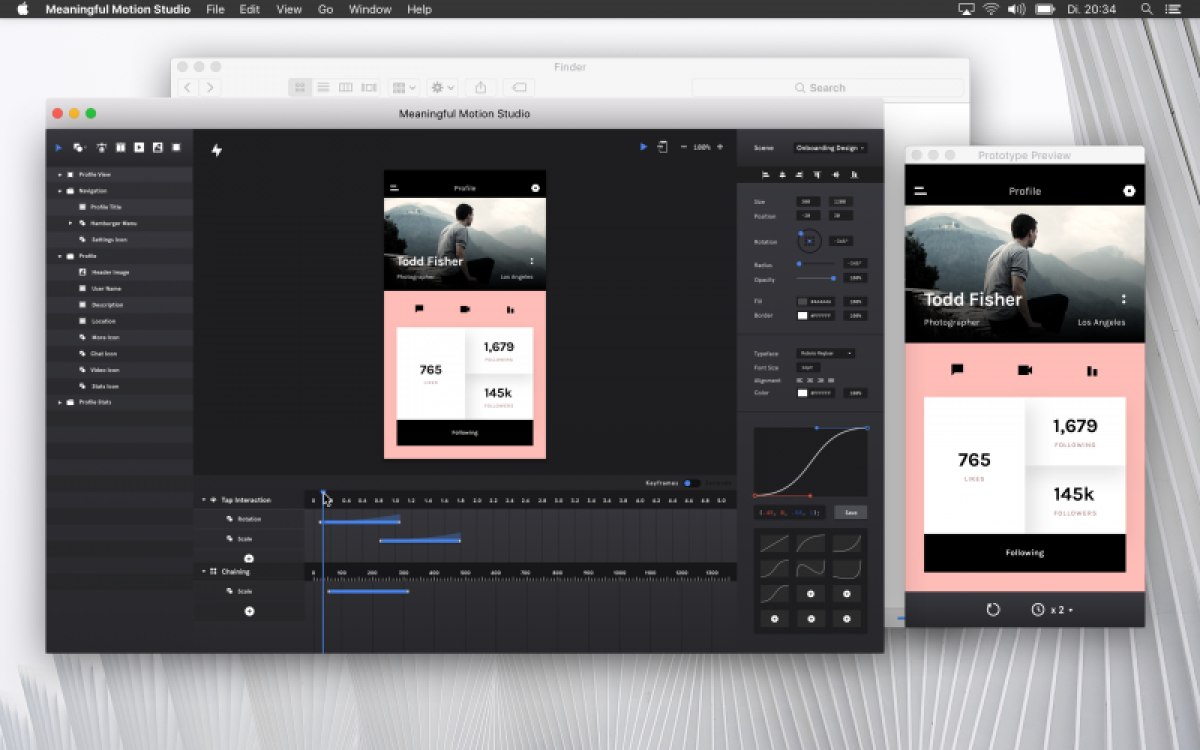Image resolution: width=1200 pixels, height=750 pixels.
Task: Click the Finder forward button
Action: pyautogui.click(x=209, y=88)
